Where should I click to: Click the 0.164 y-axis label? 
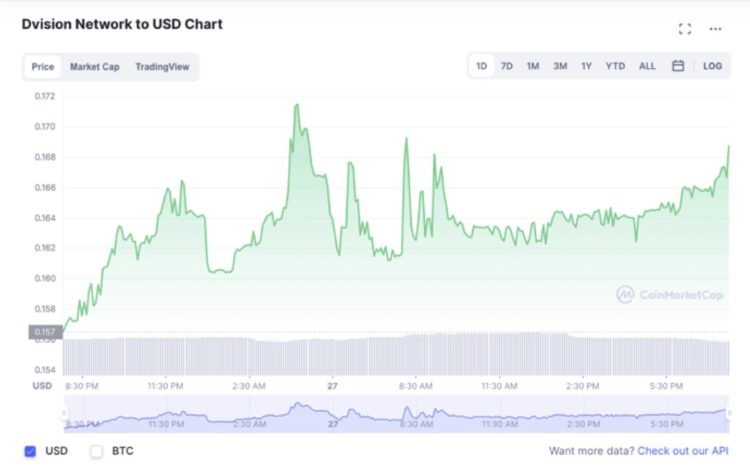(x=45, y=218)
